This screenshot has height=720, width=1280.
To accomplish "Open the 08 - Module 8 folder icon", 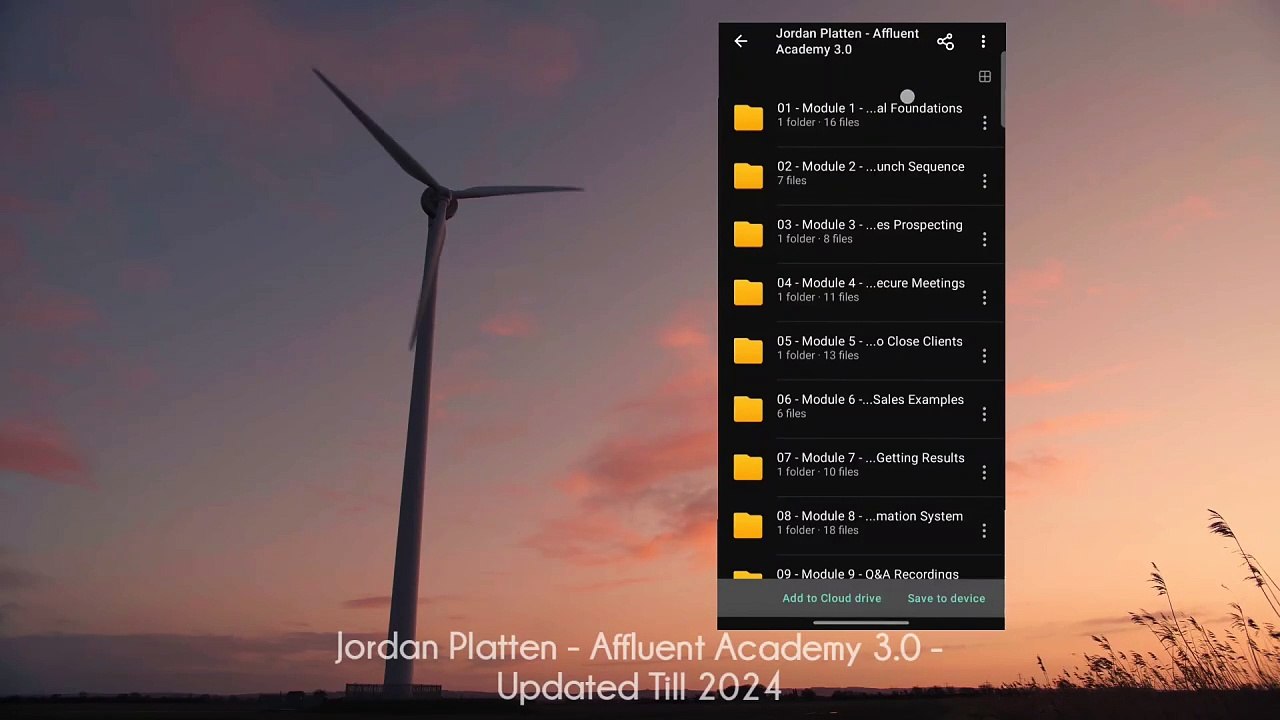I will point(748,525).
